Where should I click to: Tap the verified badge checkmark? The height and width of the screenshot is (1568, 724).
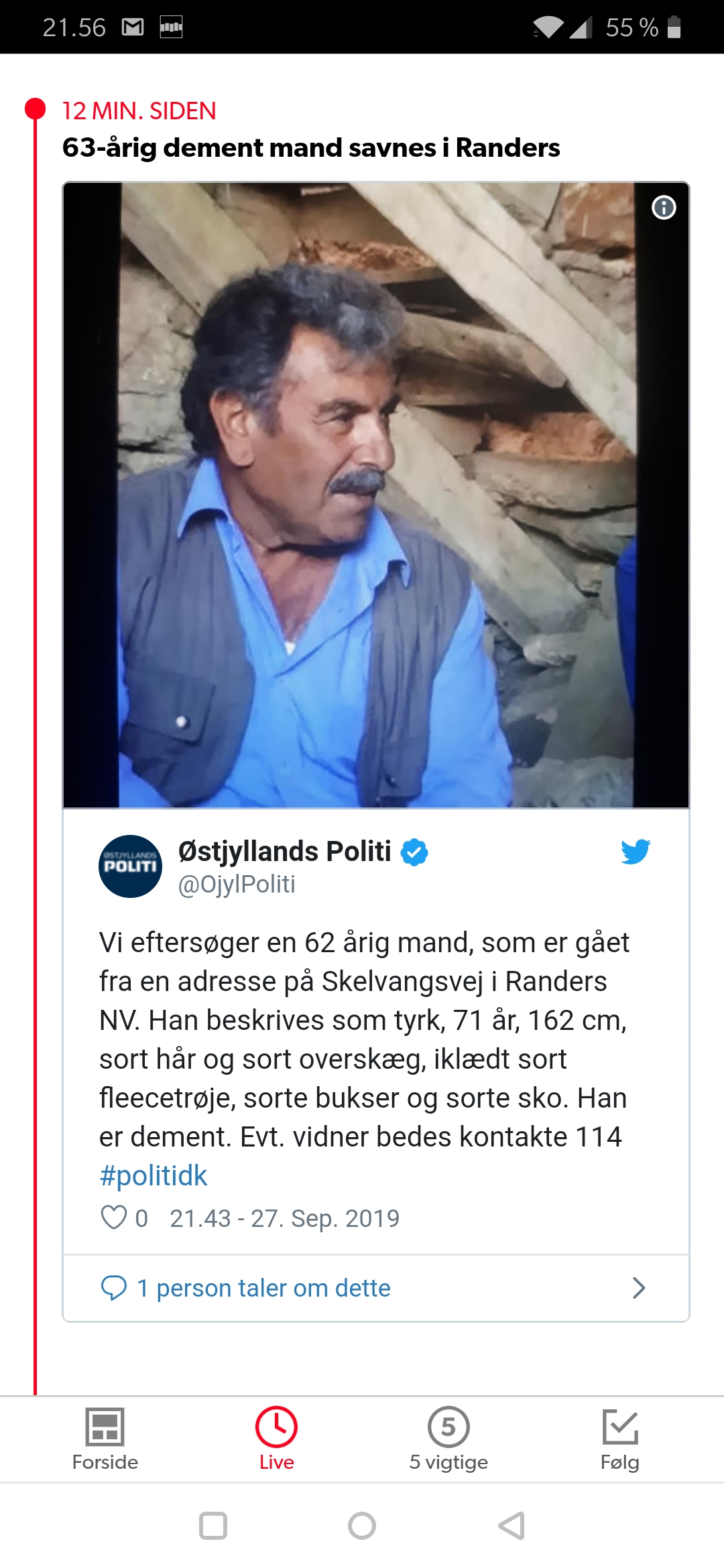click(x=414, y=852)
